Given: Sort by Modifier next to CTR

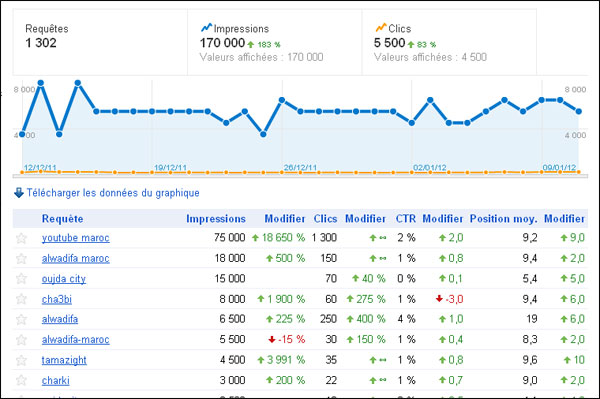Looking at the screenshot, I should point(443,219).
